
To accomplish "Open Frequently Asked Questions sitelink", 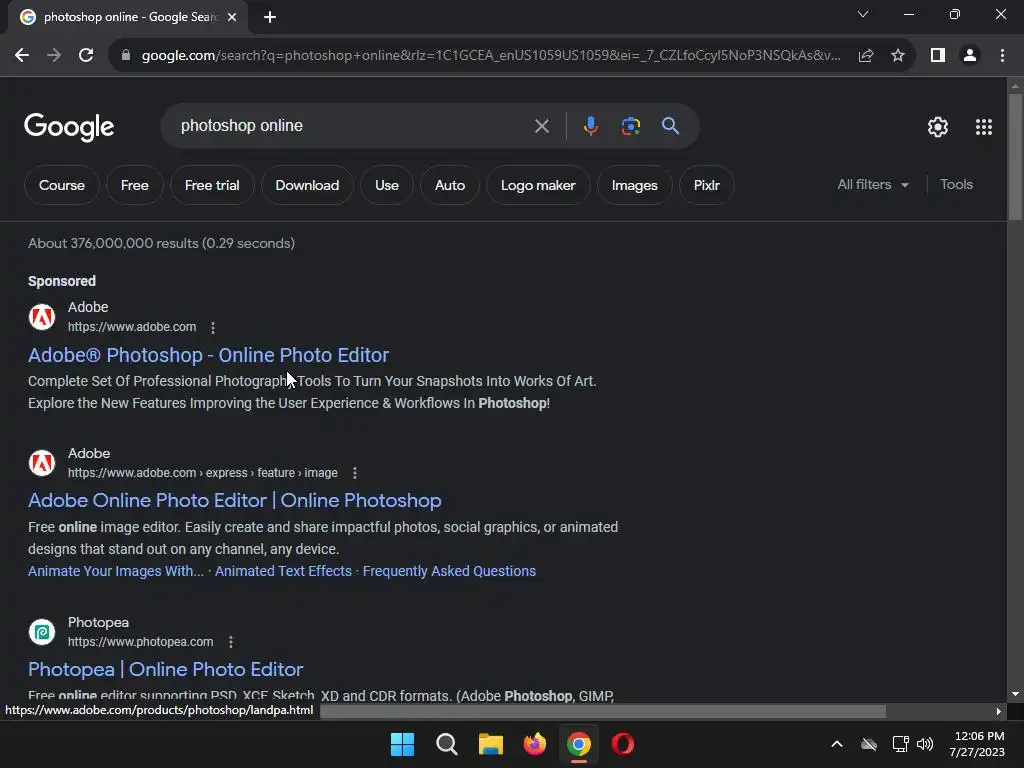I will tap(449, 571).
